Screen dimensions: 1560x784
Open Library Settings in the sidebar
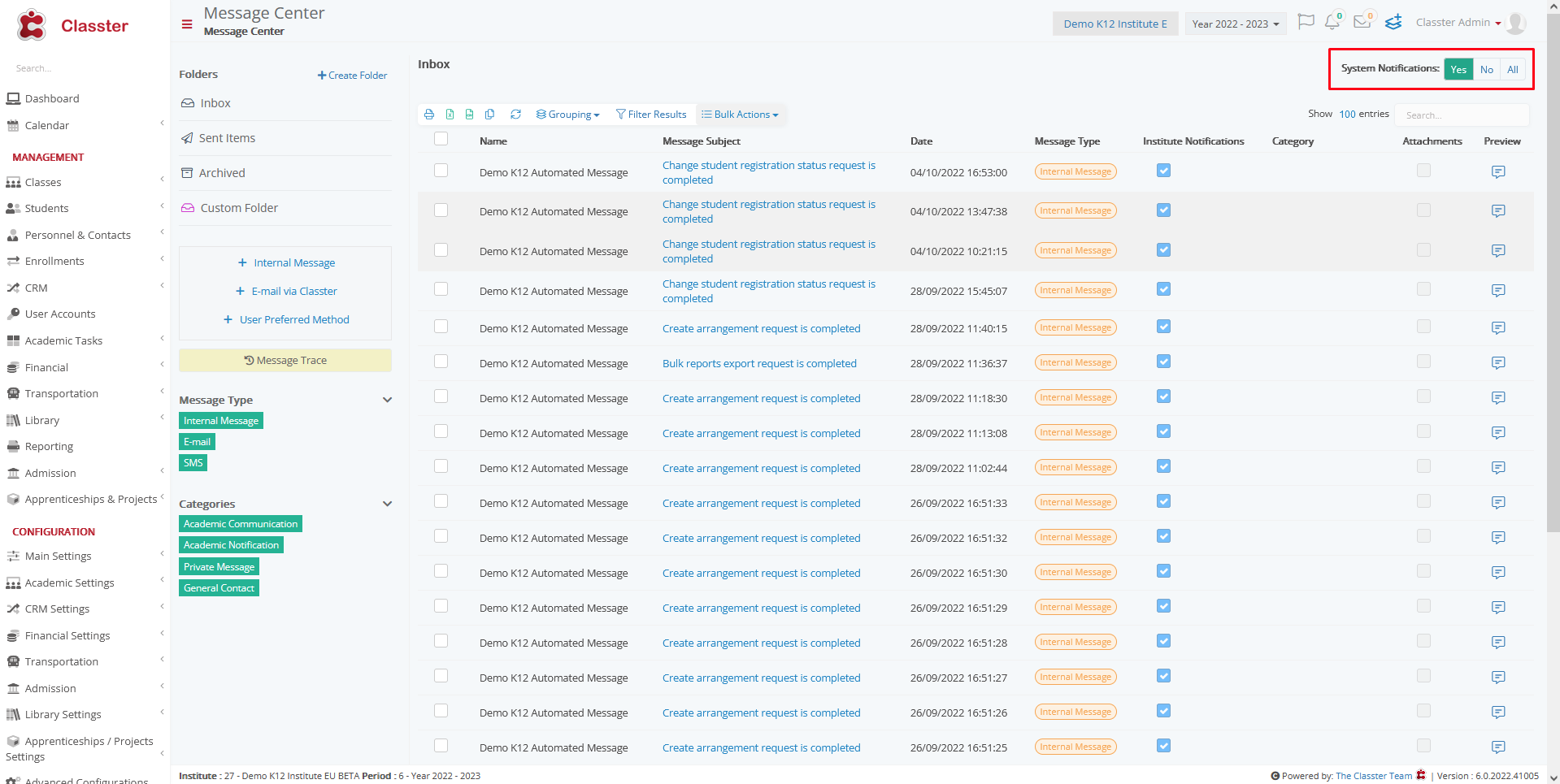coord(63,714)
